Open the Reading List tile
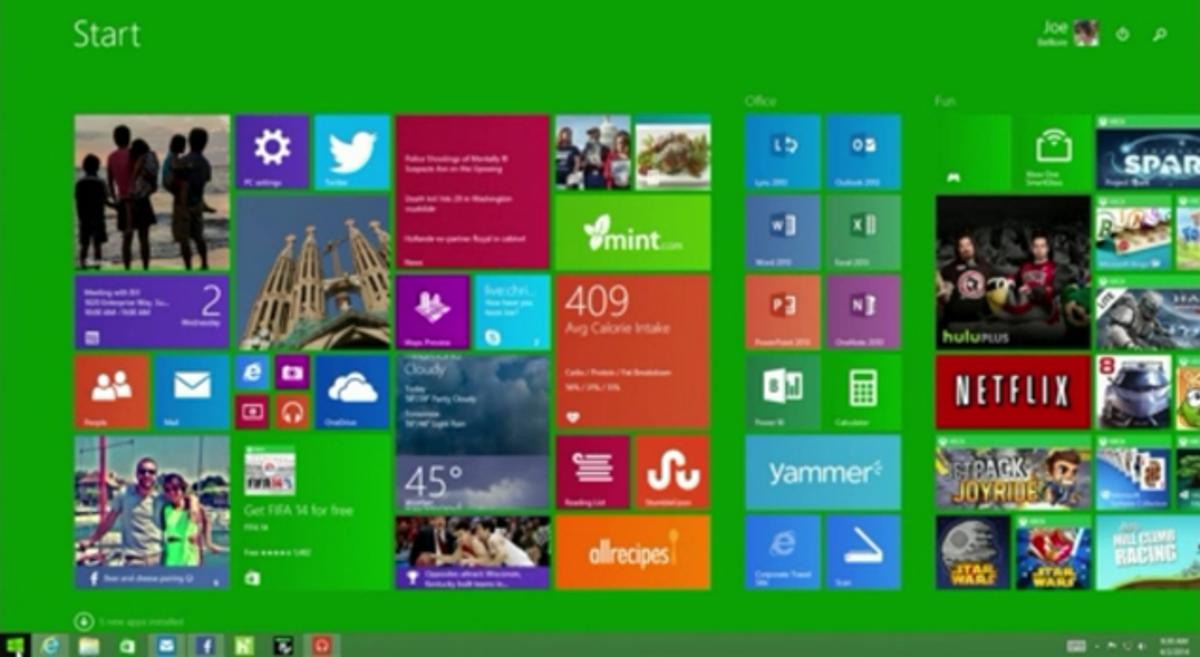This screenshot has height=657, width=1200. tap(593, 472)
